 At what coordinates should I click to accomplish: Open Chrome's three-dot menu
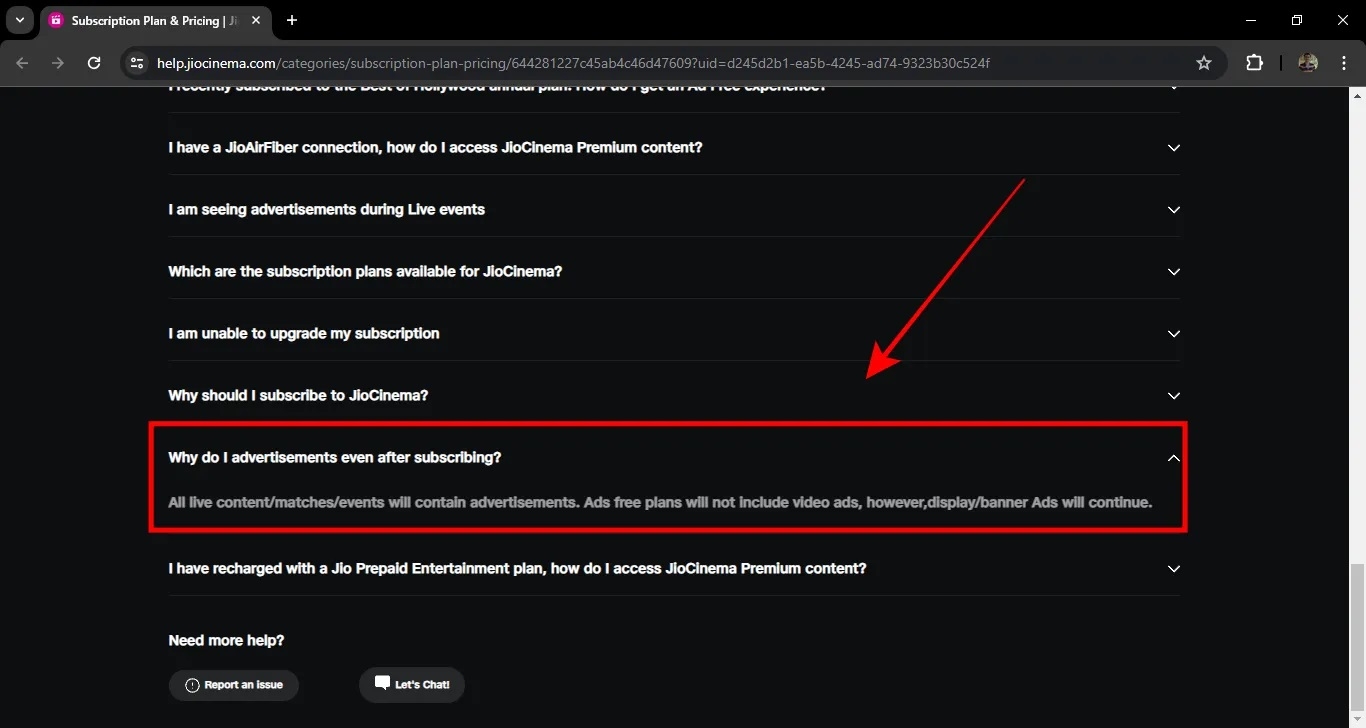coord(1342,63)
